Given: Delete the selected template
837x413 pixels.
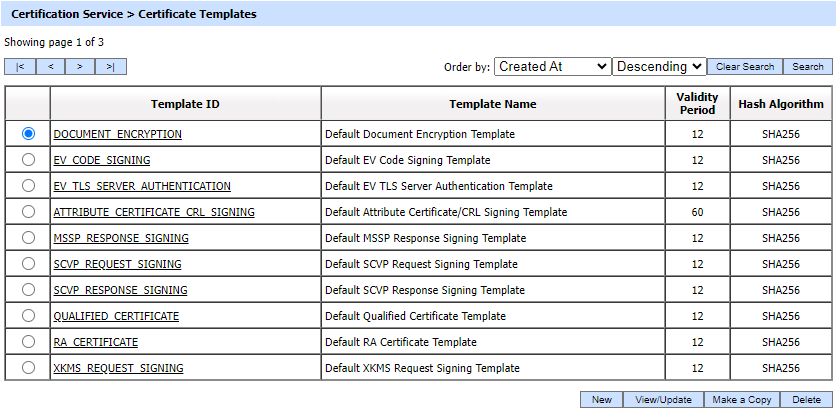Looking at the screenshot, I should [x=806, y=399].
